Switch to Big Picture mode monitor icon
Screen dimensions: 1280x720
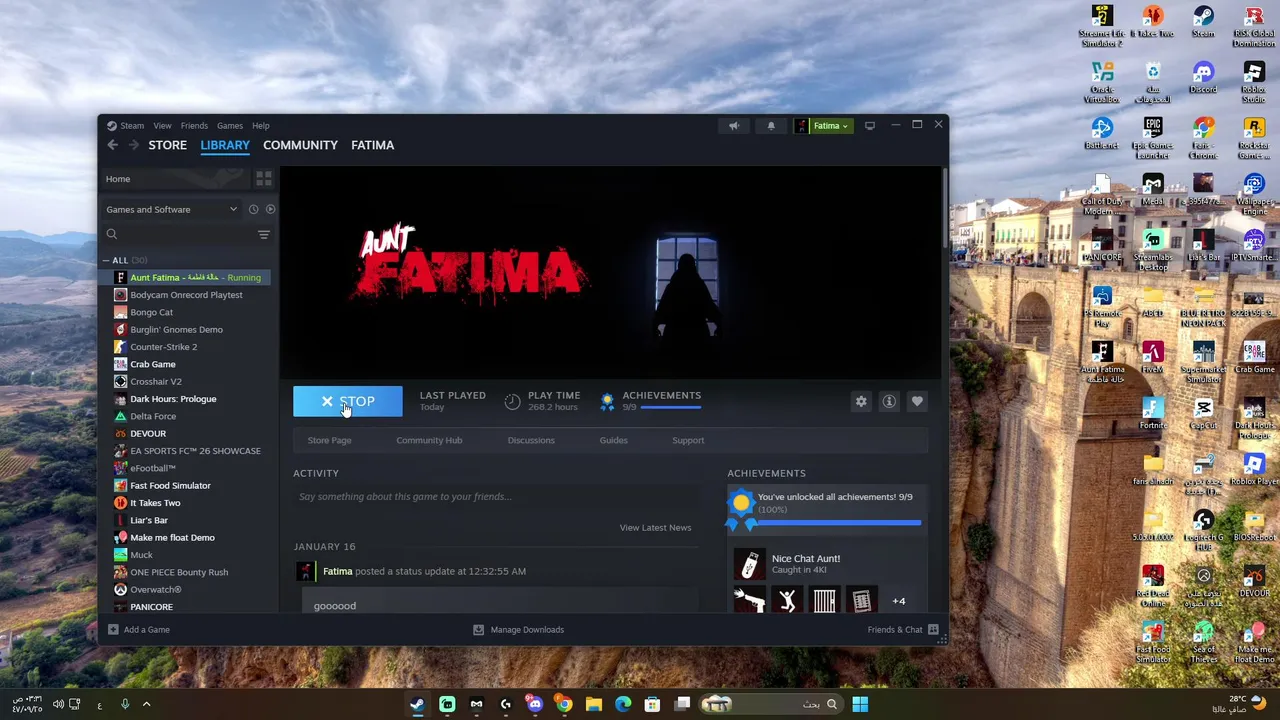tap(870, 126)
